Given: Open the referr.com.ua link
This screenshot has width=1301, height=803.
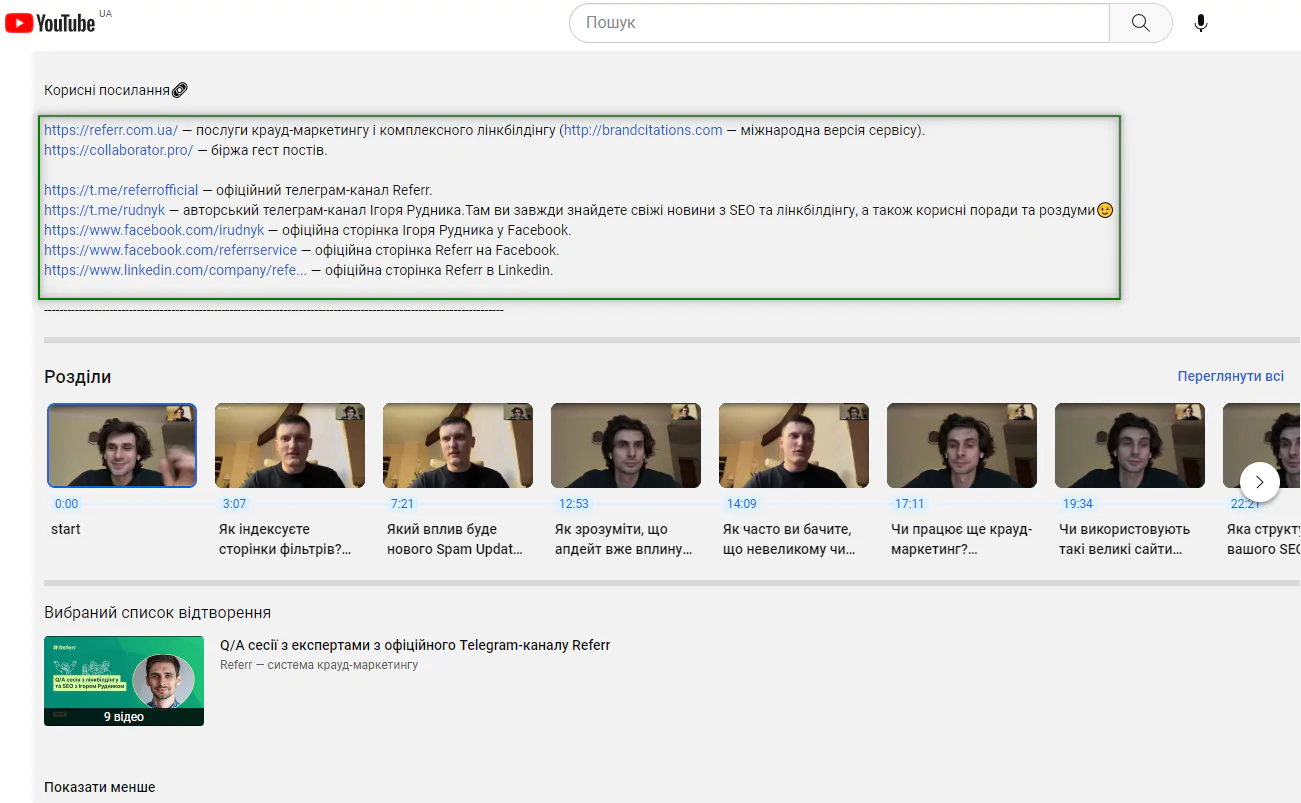Looking at the screenshot, I should click(x=111, y=130).
